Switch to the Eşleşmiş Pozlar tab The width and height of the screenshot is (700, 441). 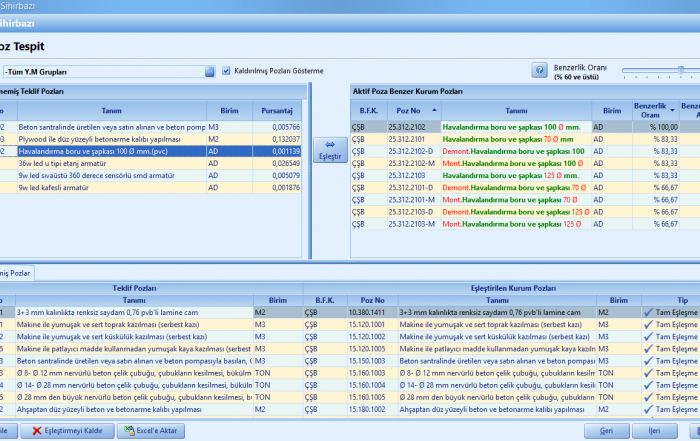tap(16, 273)
